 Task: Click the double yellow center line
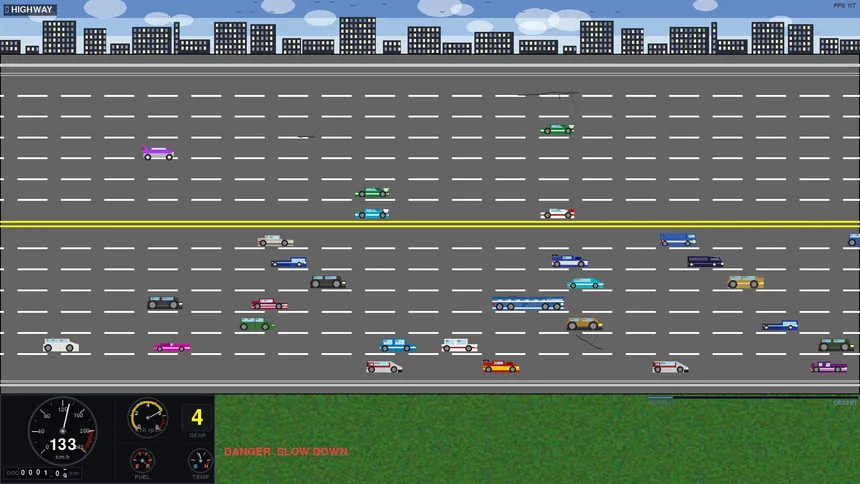coord(430,224)
